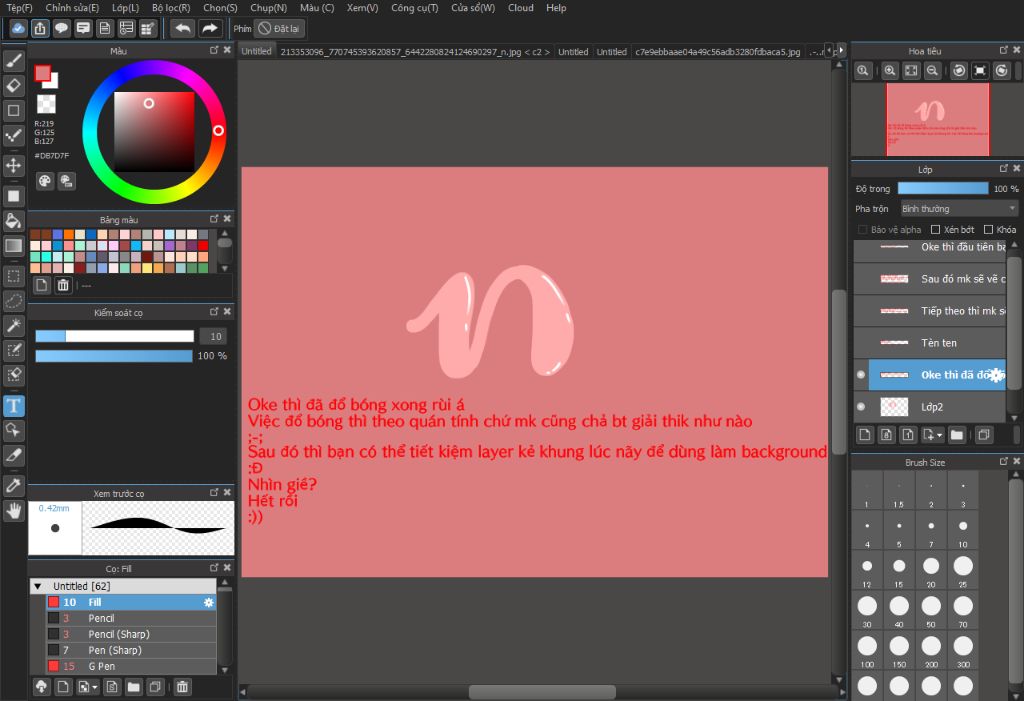
Task: Switch to the c7e9ebbaae04a49c56adb3280fdbaca5.jpg tab
Action: coord(717,52)
